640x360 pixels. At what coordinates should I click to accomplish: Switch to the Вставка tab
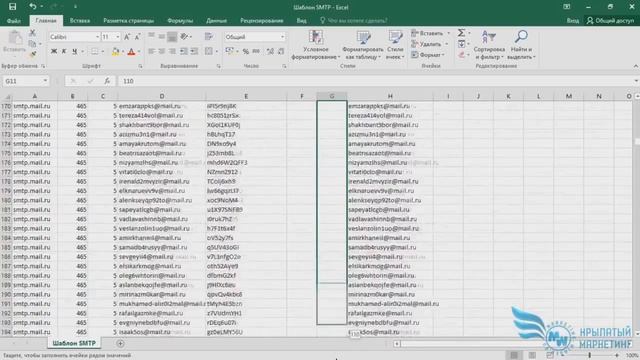tap(80, 20)
